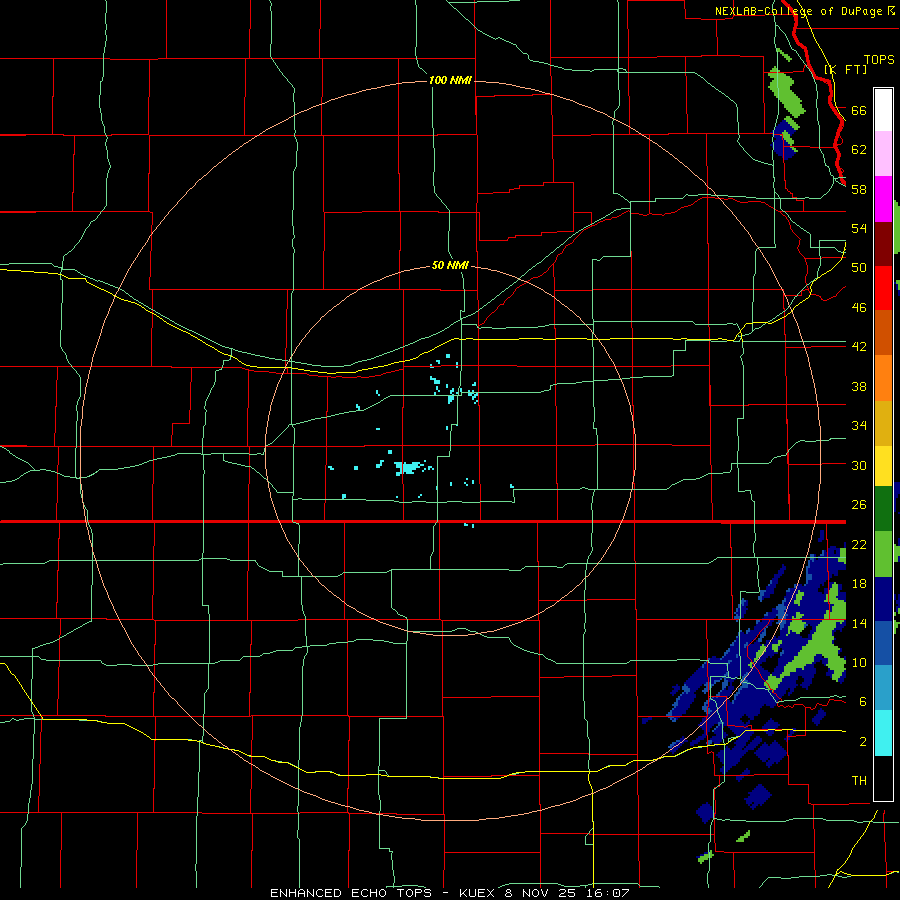Click the TH threshold legend label
900x900 pixels.
point(859,781)
